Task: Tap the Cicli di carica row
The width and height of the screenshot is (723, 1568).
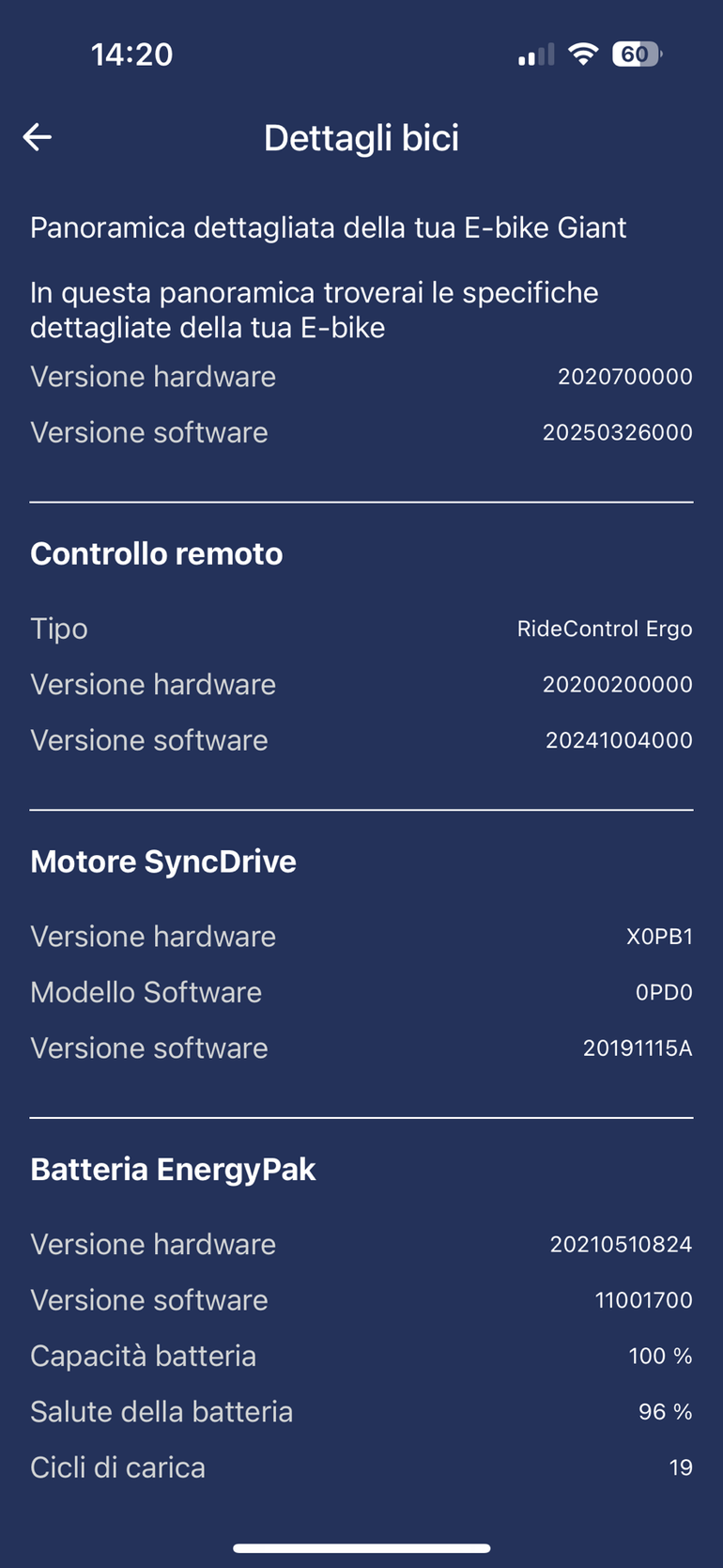Action: coord(361,1467)
